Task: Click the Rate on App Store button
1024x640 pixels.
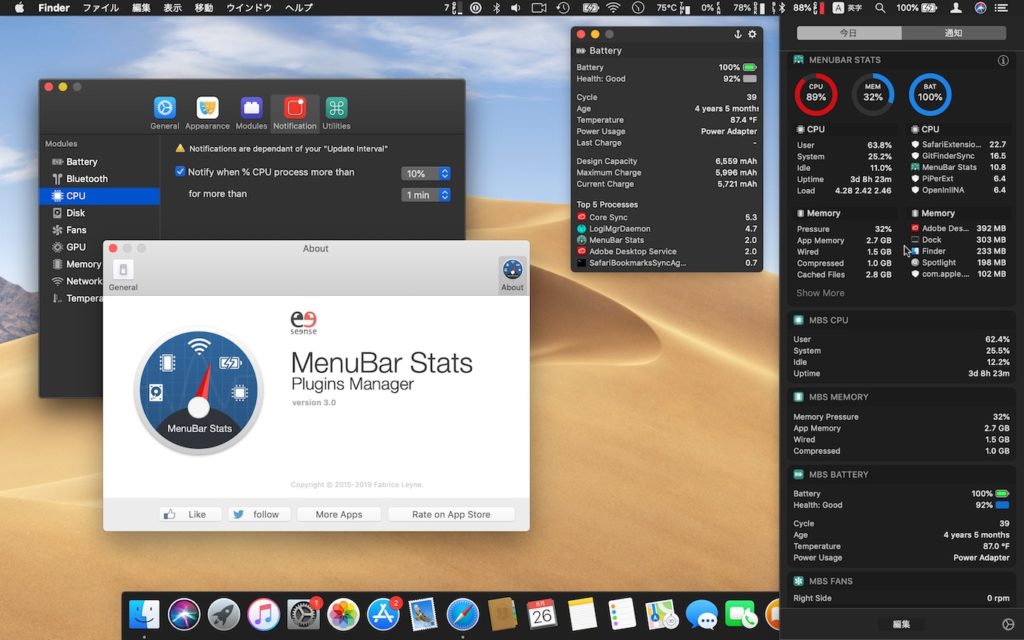Action: coord(451,514)
